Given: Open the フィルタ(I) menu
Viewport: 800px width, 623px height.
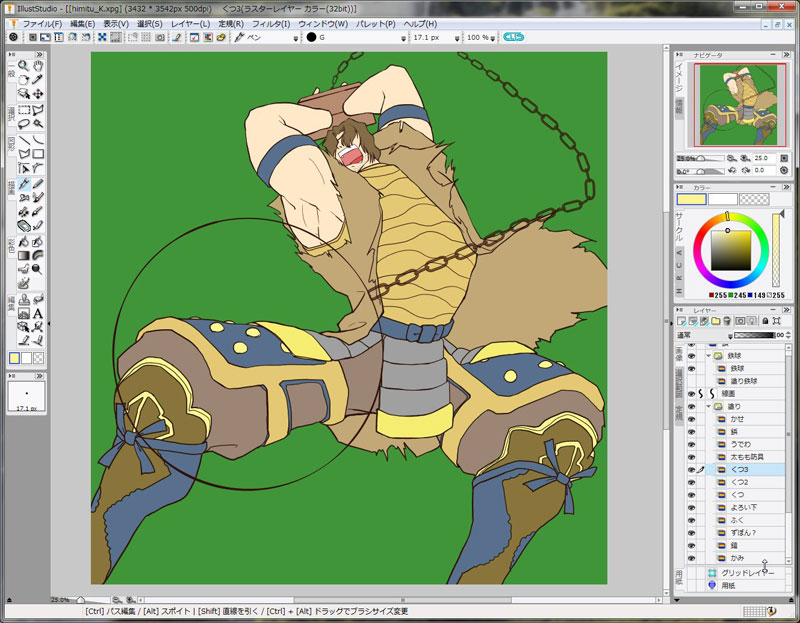Looking at the screenshot, I should (x=271, y=23).
